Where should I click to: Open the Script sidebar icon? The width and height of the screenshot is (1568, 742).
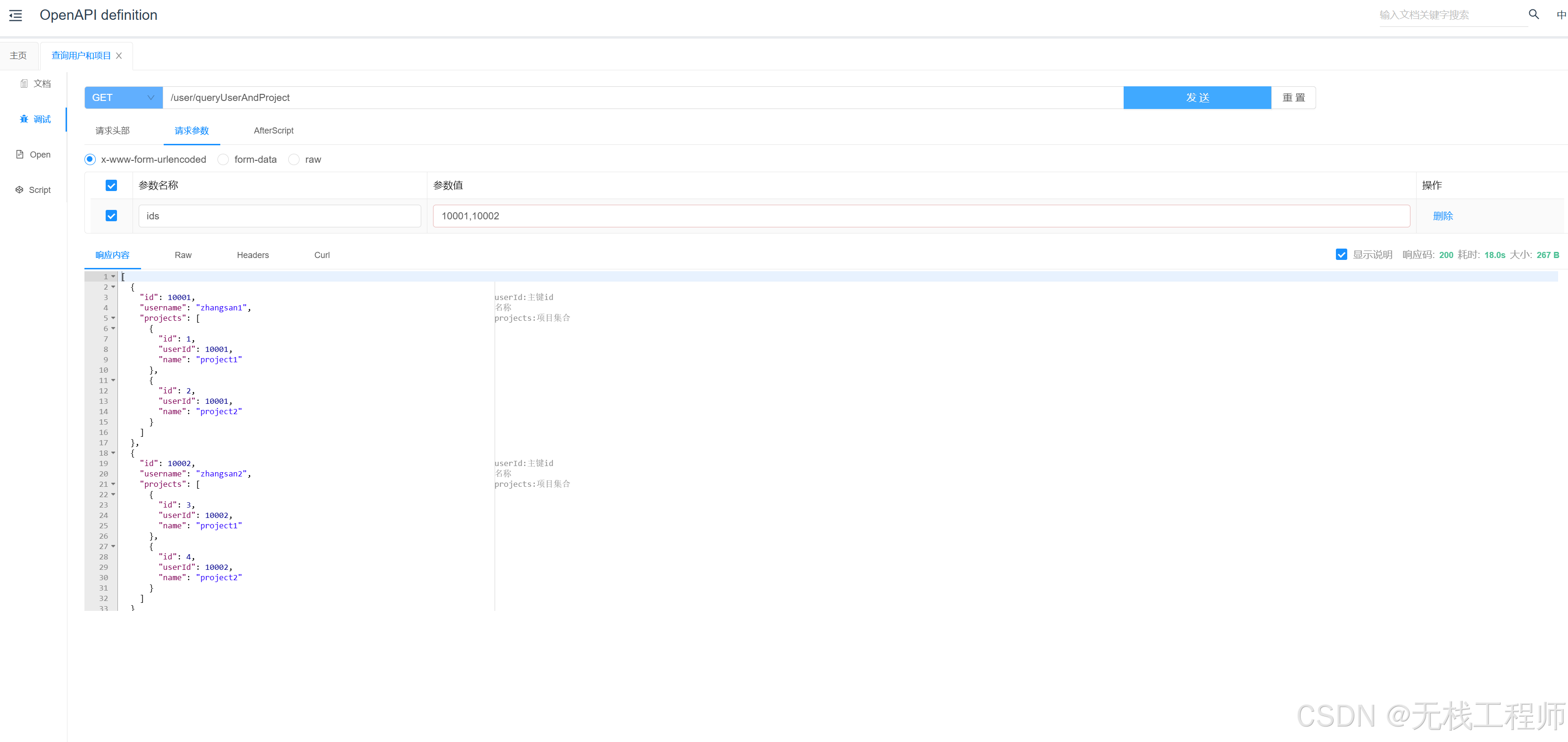pyautogui.click(x=19, y=190)
